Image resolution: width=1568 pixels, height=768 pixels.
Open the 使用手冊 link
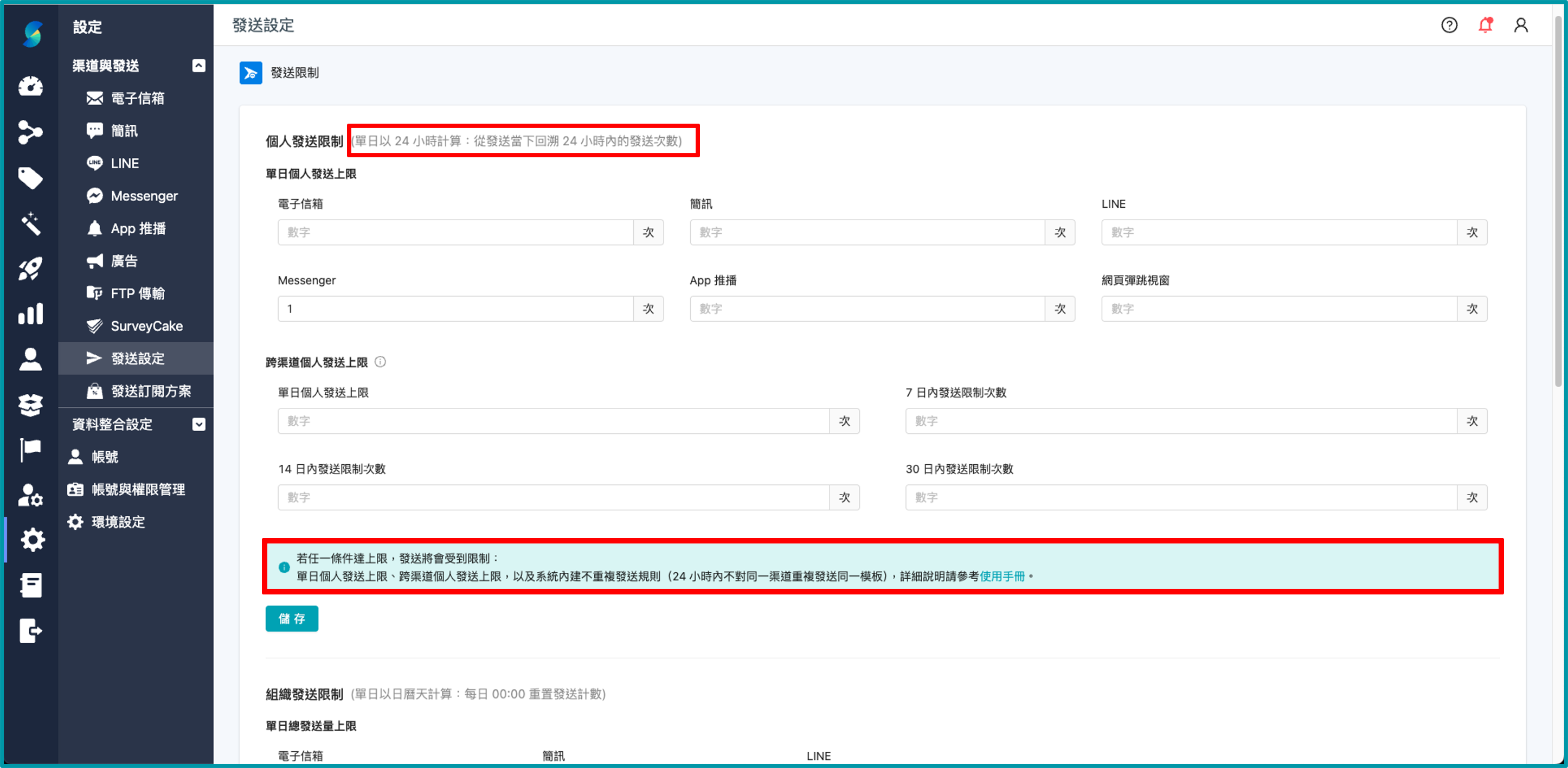click(1003, 577)
